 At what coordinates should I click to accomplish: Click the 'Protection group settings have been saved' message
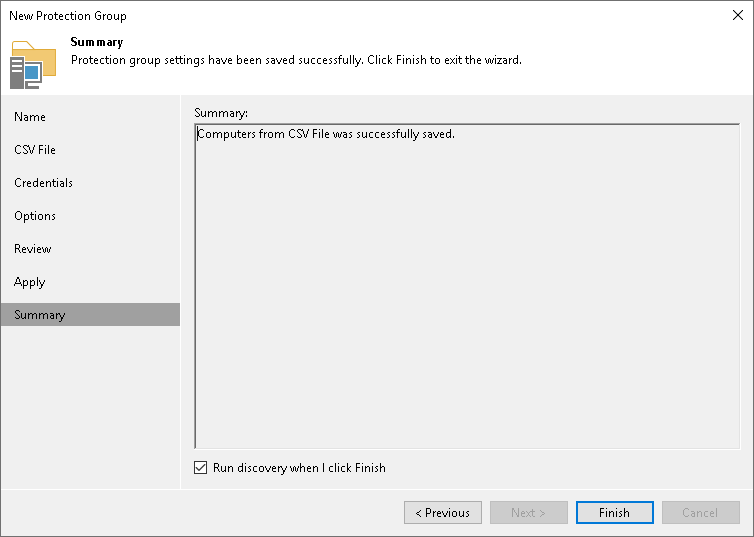[x=296, y=60]
